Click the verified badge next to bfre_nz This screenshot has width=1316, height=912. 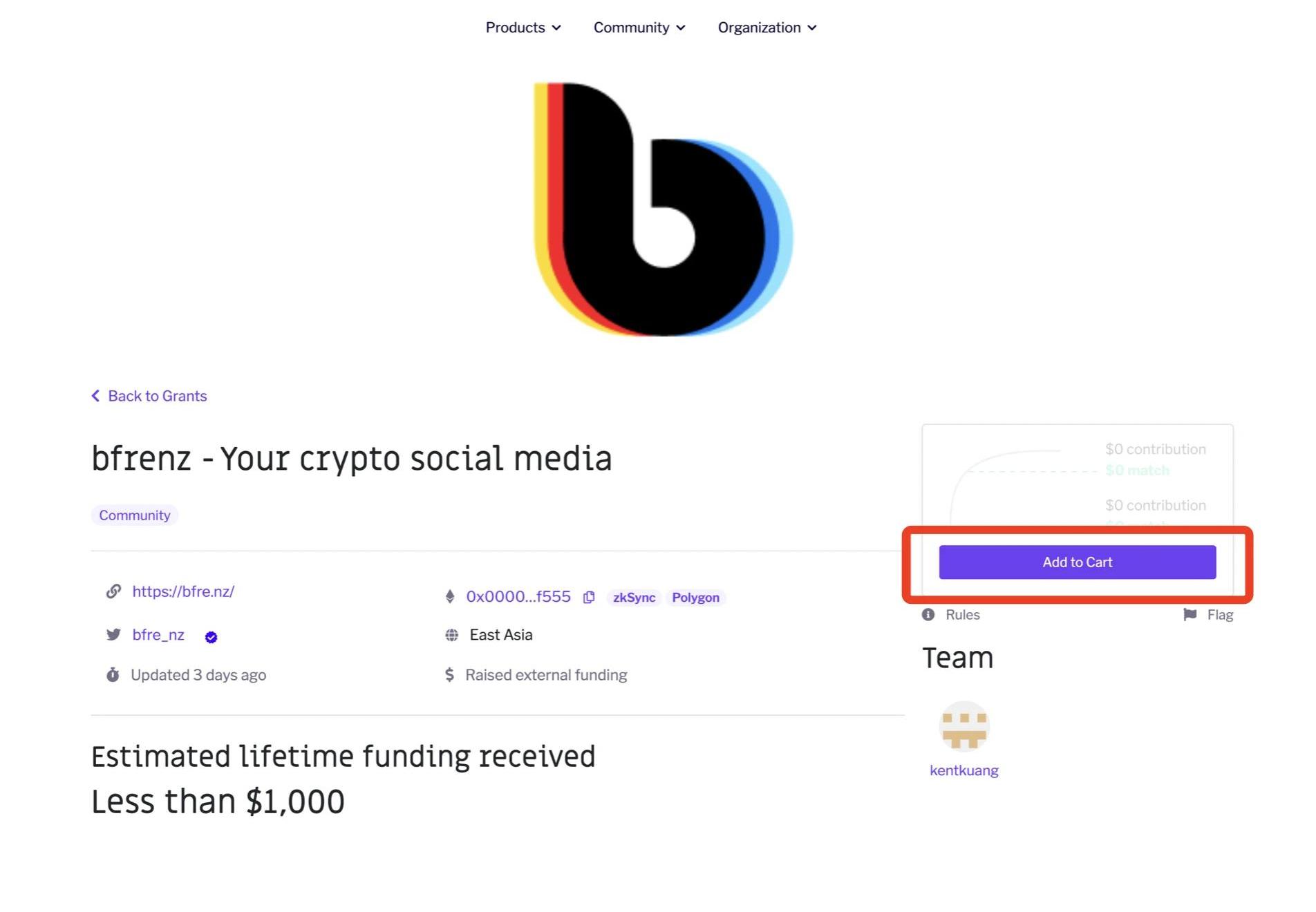[211, 637]
